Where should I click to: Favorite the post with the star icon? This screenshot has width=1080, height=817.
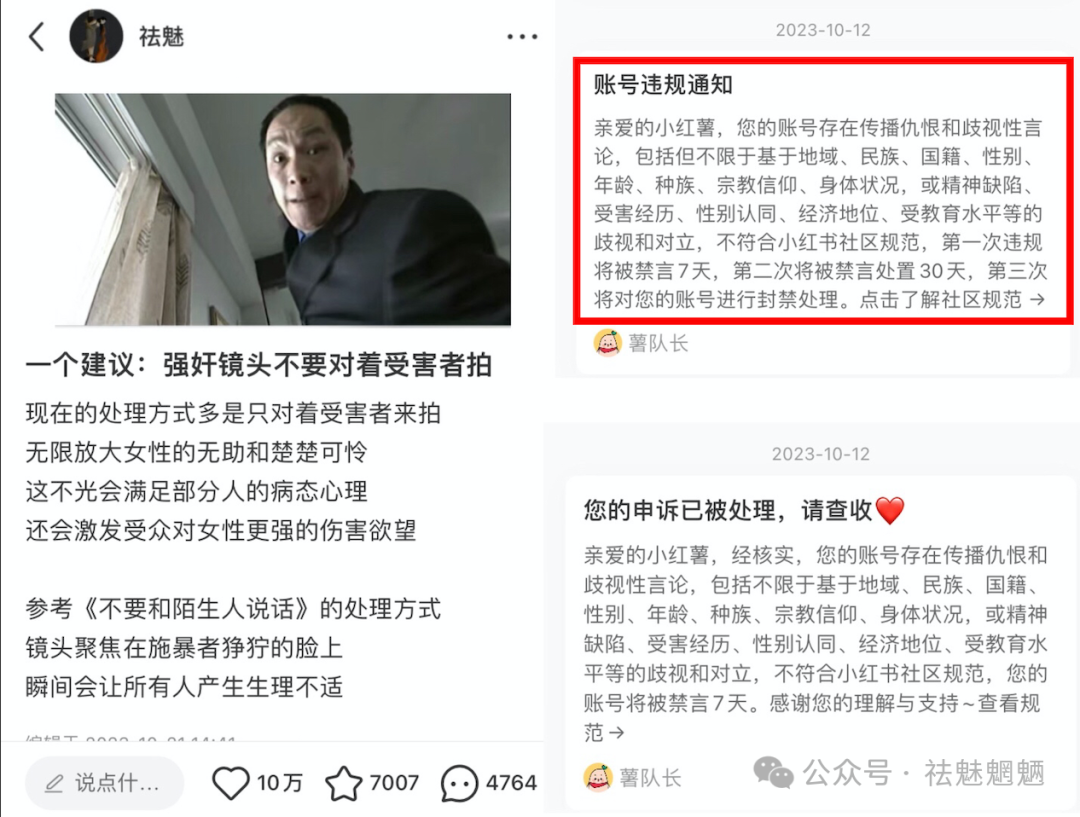click(344, 783)
